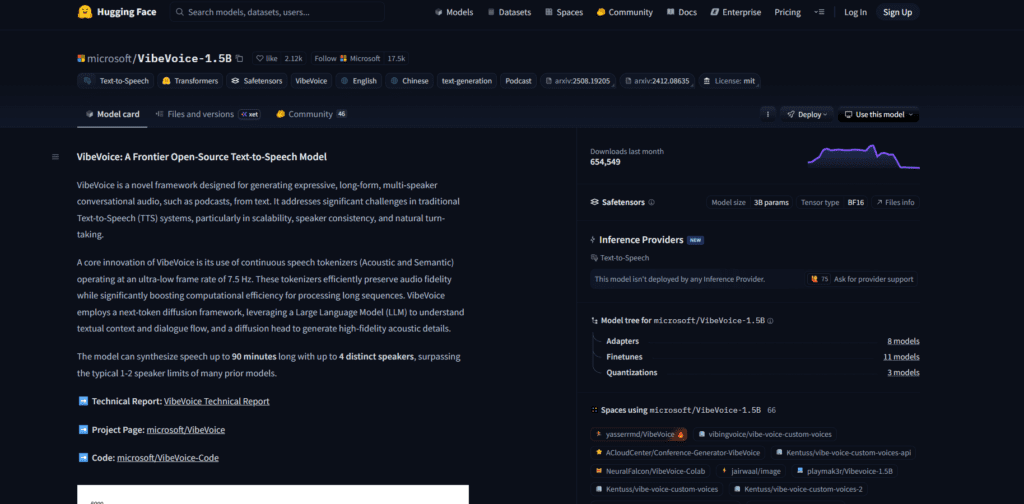The height and width of the screenshot is (504, 1024).
Task: Open Files info link
Action: 895,202
